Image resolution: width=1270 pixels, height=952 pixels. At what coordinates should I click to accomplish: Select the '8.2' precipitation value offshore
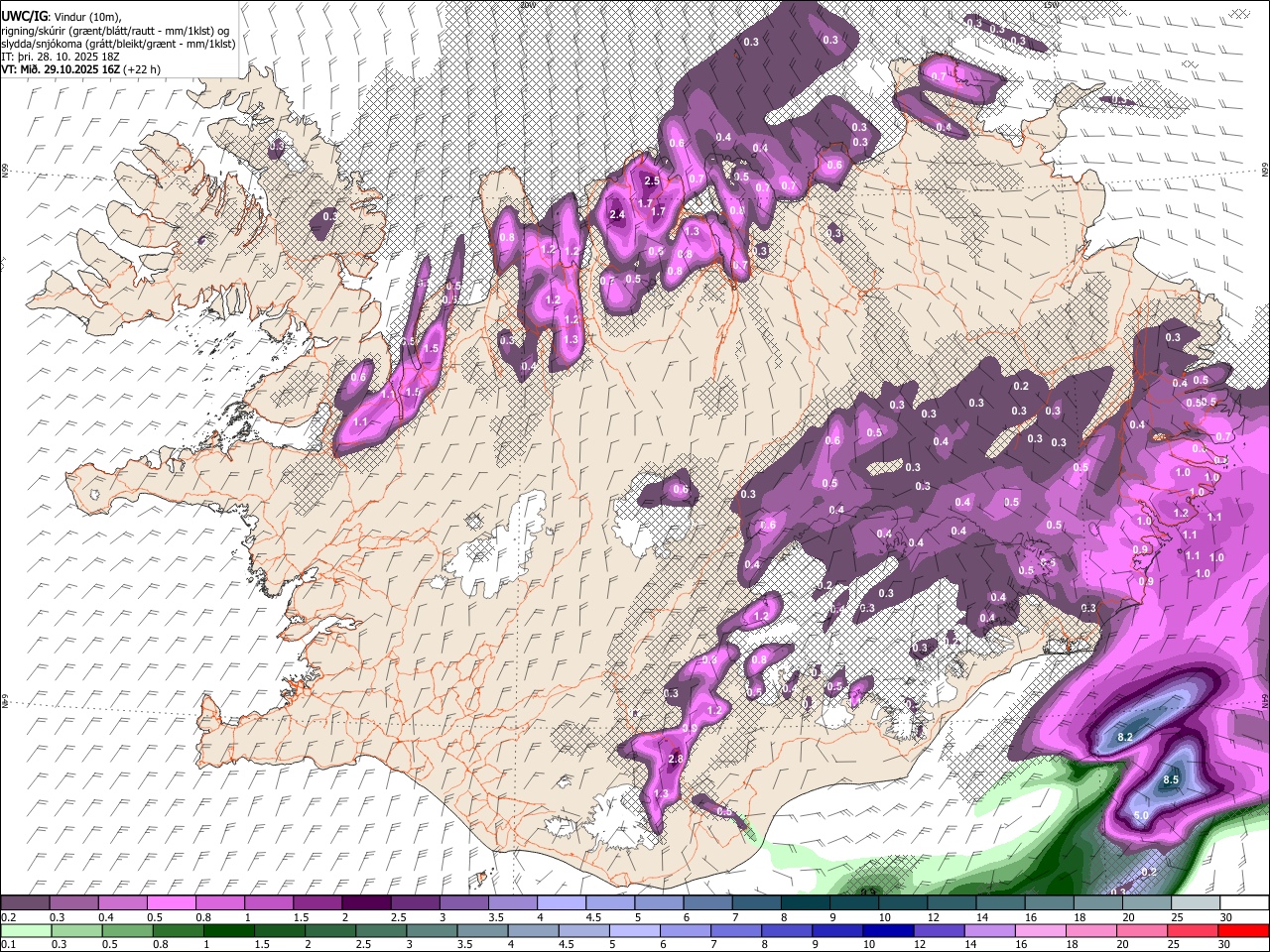[x=1125, y=737]
